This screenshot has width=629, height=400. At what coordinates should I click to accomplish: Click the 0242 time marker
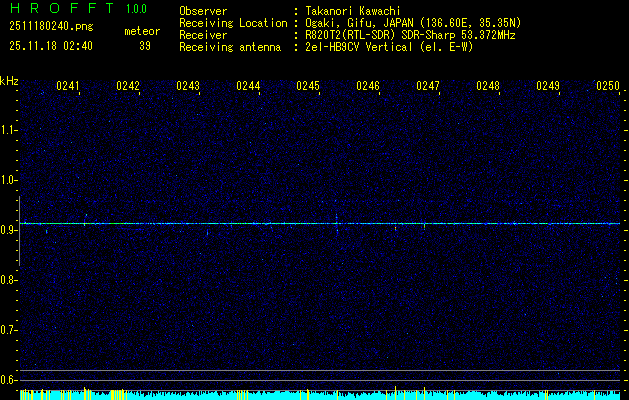(128, 85)
